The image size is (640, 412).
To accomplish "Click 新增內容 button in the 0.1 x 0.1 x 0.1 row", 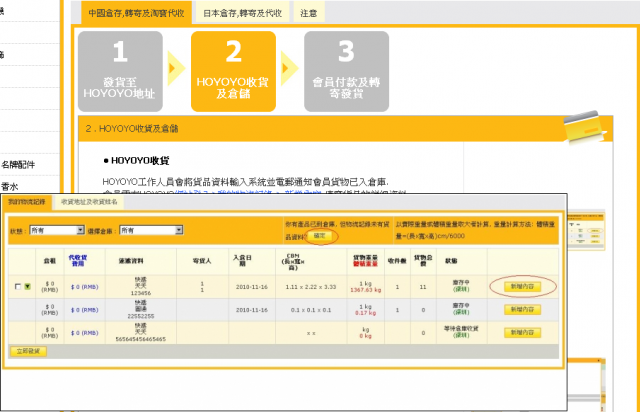I will 522,310.
